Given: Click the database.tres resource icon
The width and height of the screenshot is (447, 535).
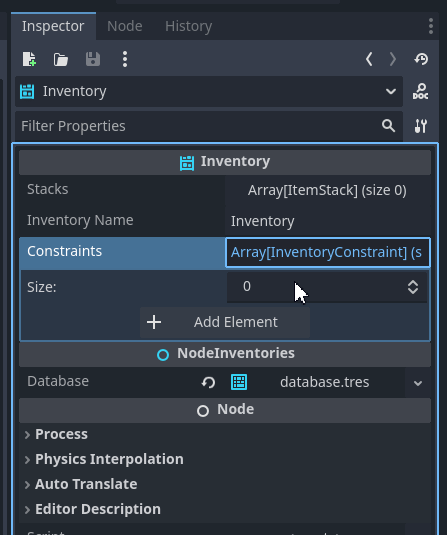Looking at the screenshot, I should (x=239, y=382).
